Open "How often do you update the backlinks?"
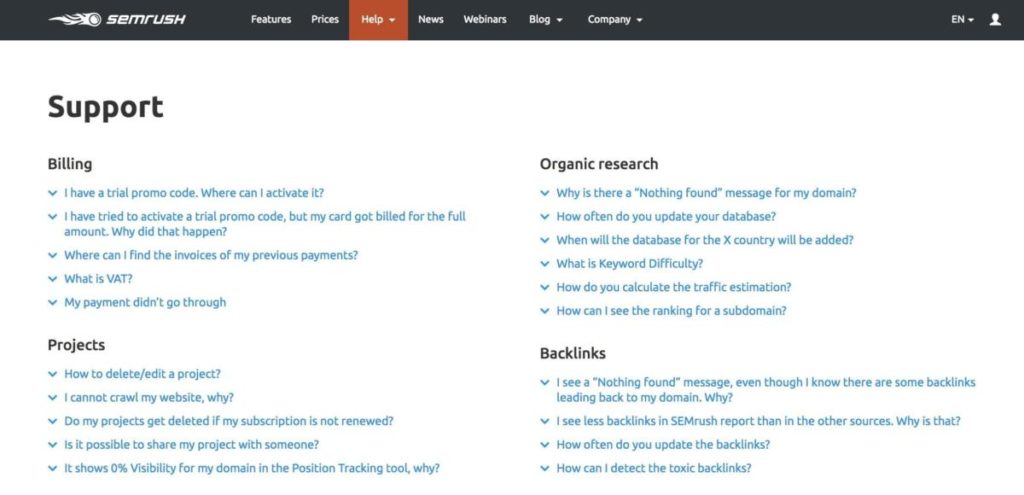Viewport: 1024px width, 495px height. tap(663, 445)
